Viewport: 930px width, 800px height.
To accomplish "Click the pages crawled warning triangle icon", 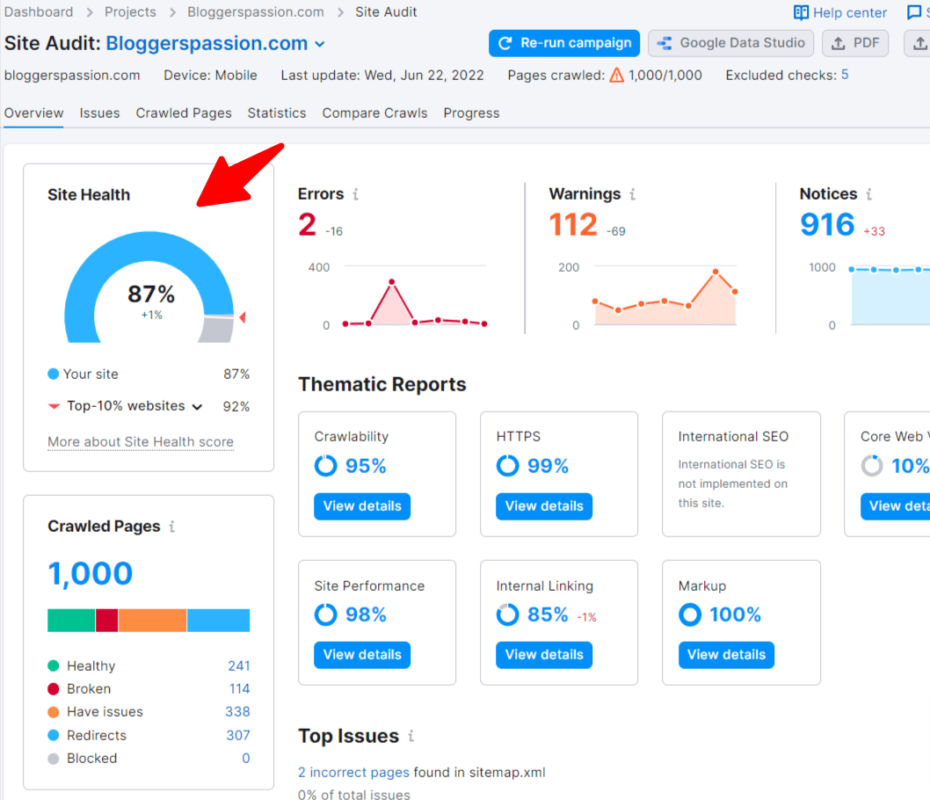I will point(616,75).
